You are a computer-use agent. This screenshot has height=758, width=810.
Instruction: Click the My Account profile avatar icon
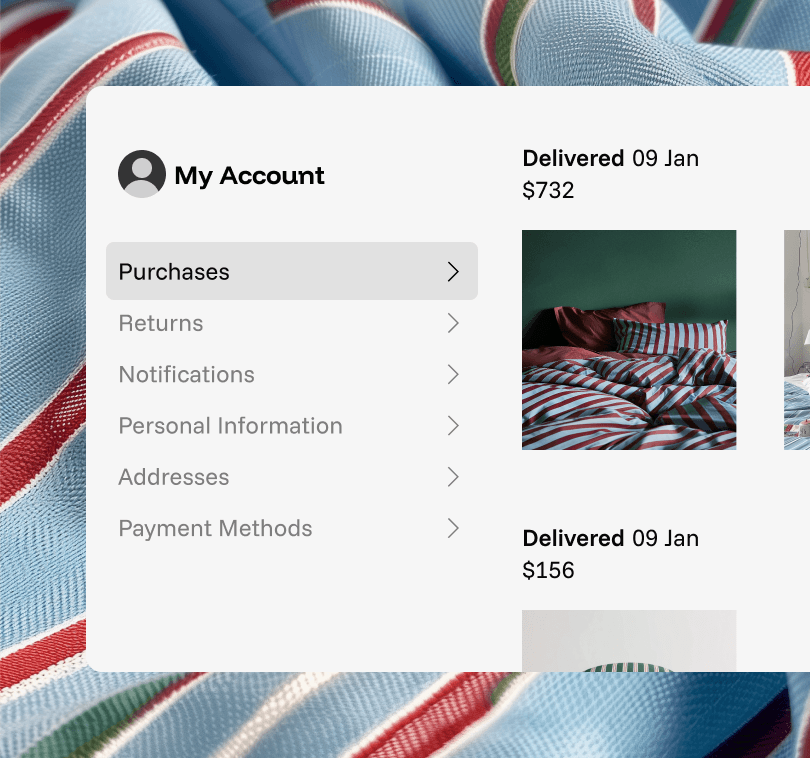coord(141,174)
